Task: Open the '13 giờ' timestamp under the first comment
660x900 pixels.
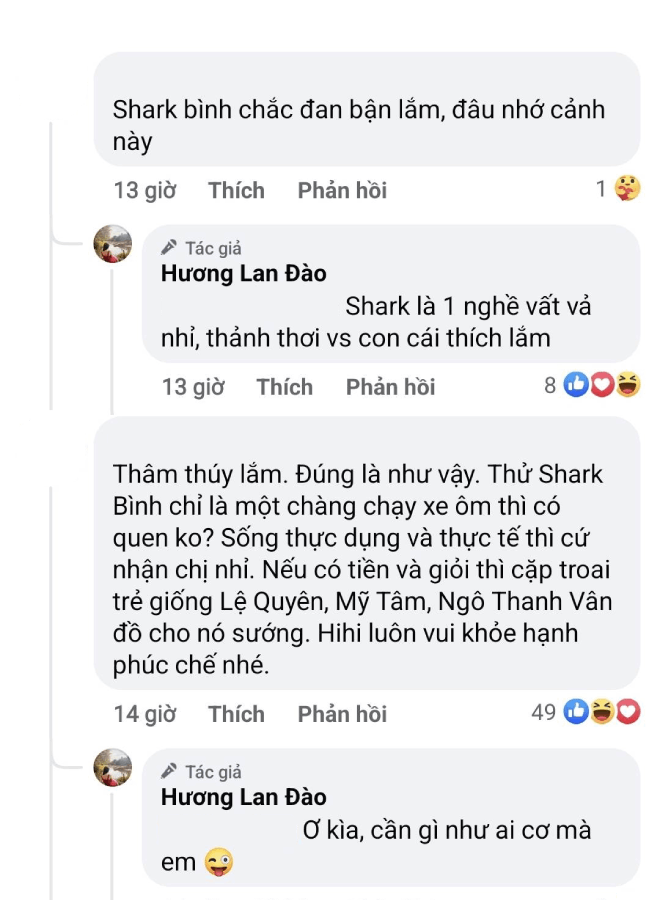Action: pos(145,190)
